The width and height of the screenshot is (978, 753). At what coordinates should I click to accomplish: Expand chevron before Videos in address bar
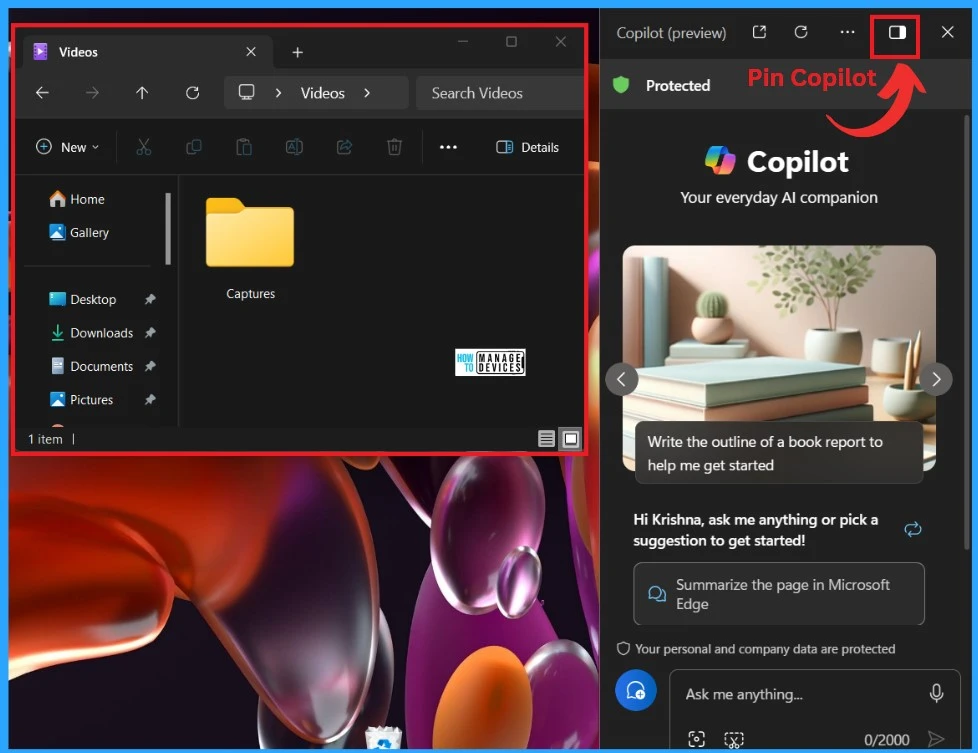click(278, 93)
